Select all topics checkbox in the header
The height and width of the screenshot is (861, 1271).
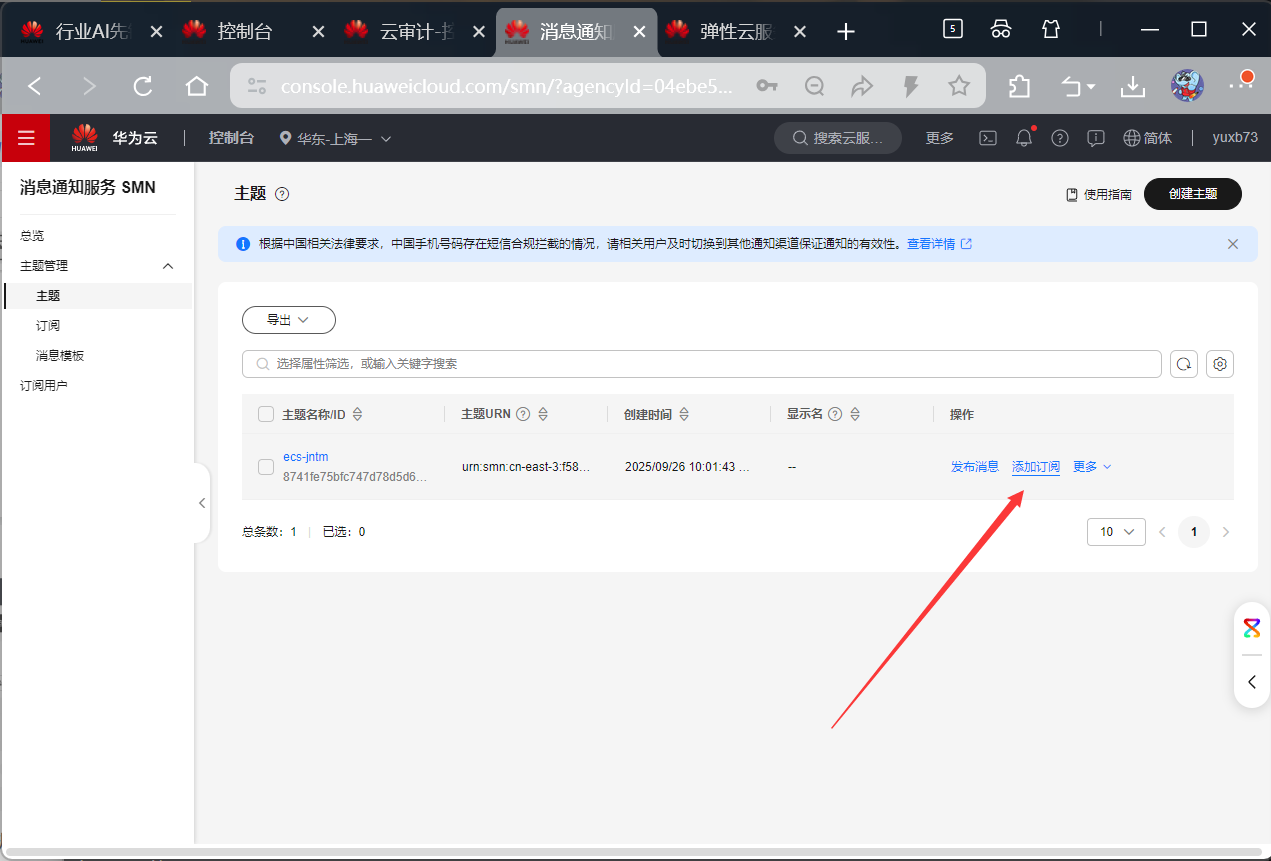coord(266,414)
